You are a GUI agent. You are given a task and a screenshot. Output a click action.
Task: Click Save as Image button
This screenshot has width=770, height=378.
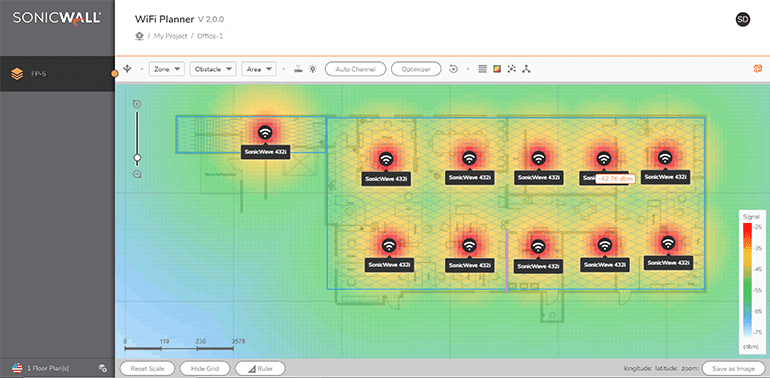coord(734,368)
